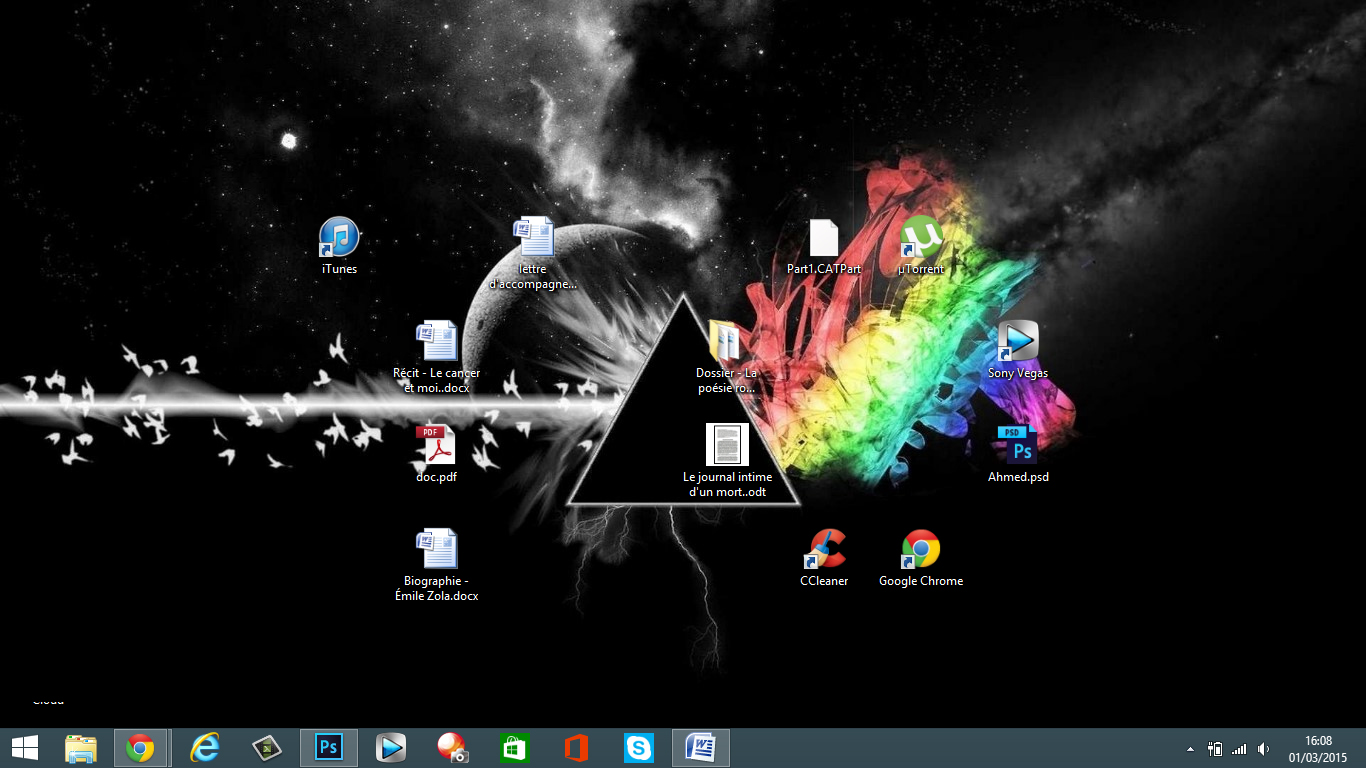Launch the blue play-arrow taskbar app

click(391, 748)
